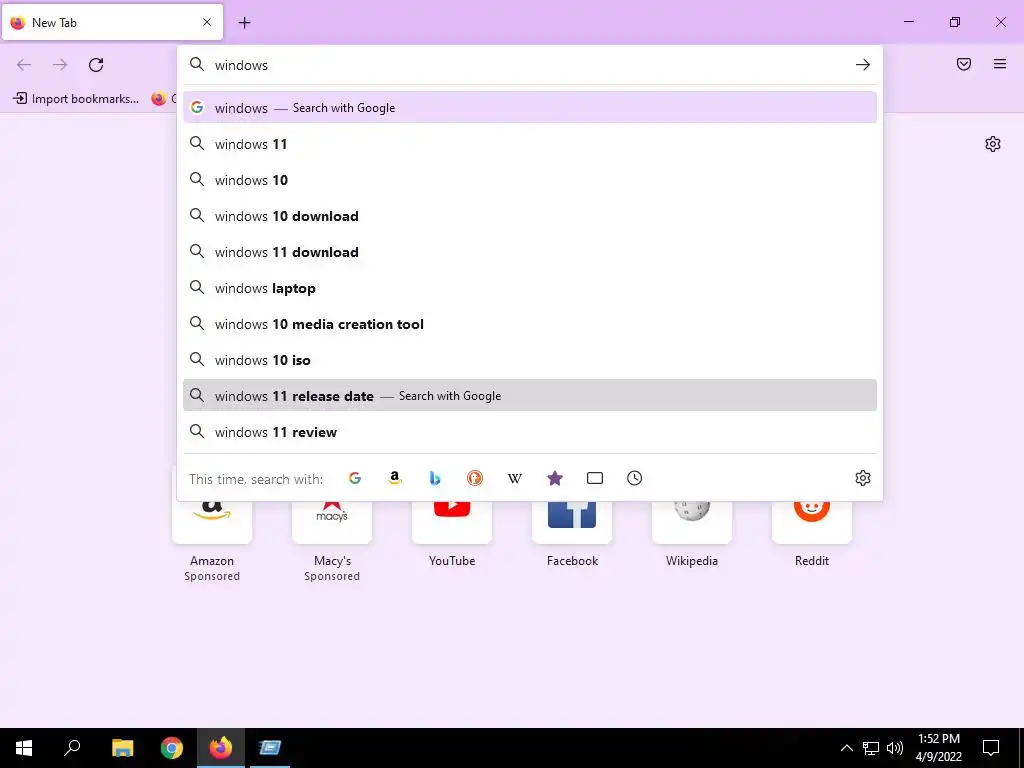Search history using the clock icon
The height and width of the screenshot is (768, 1024).
pyautogui.click(x=635, y=478)
